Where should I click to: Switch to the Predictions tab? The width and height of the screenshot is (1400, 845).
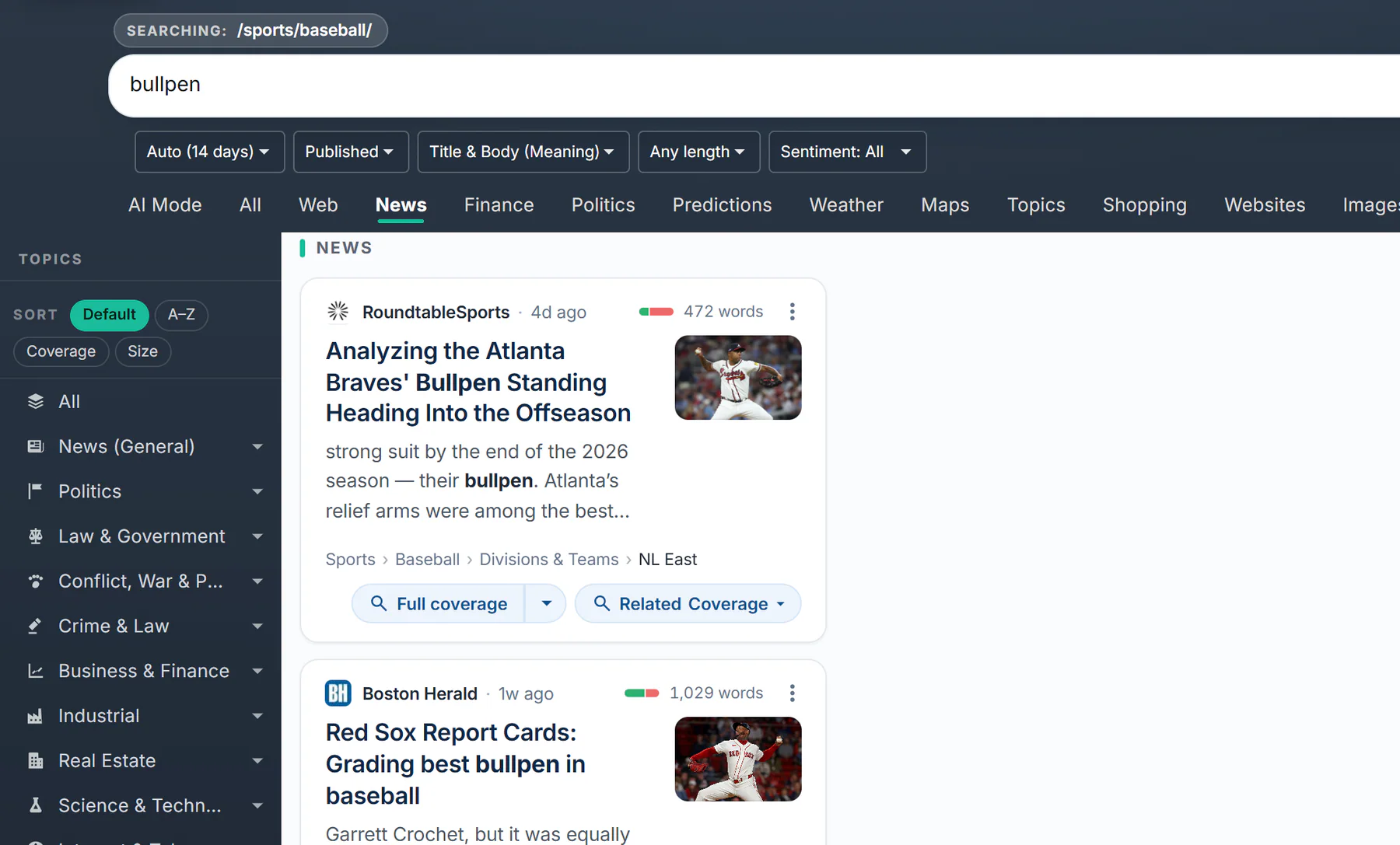coord(723,204)
